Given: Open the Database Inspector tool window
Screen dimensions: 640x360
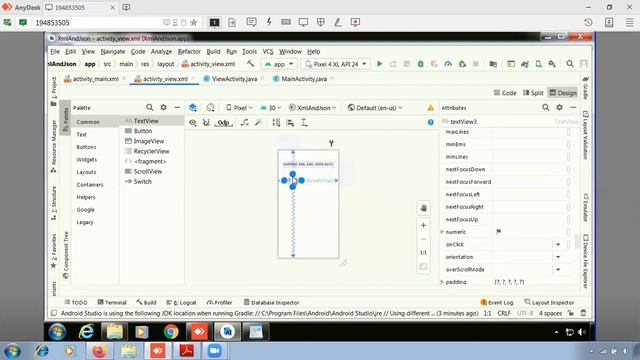Looking at the screenshot, I should pyautogui.click(x=271, y=302).
